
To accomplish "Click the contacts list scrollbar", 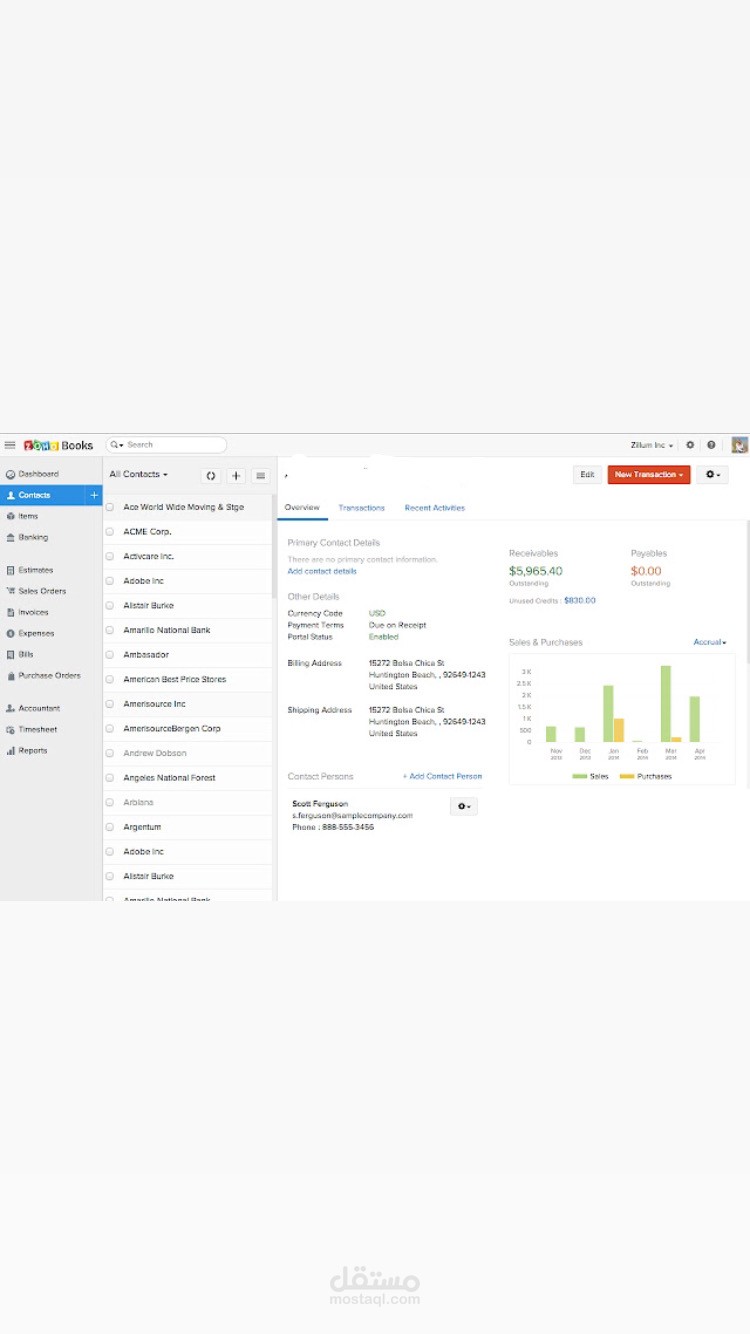I will pyautogui.click(x=274, y=545).
